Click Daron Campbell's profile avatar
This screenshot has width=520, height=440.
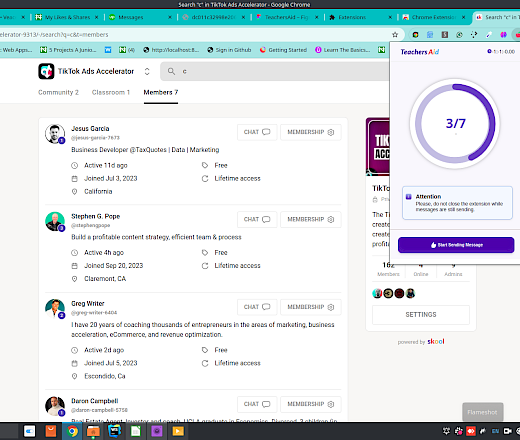click(55, 406)
